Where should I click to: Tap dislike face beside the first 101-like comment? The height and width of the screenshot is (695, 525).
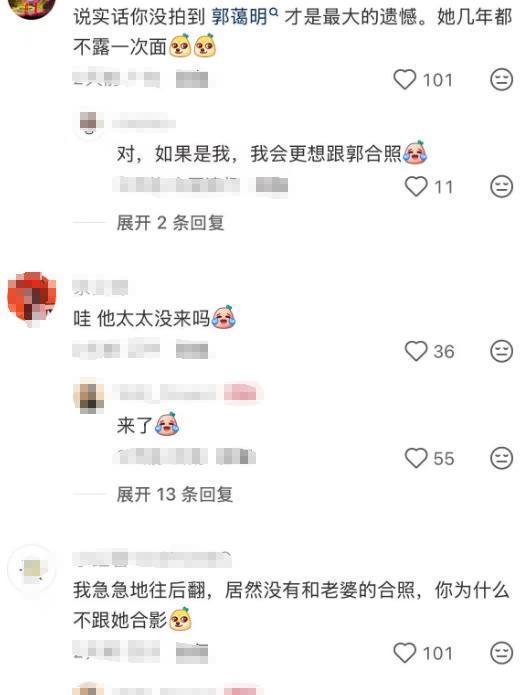pos(501,80)
